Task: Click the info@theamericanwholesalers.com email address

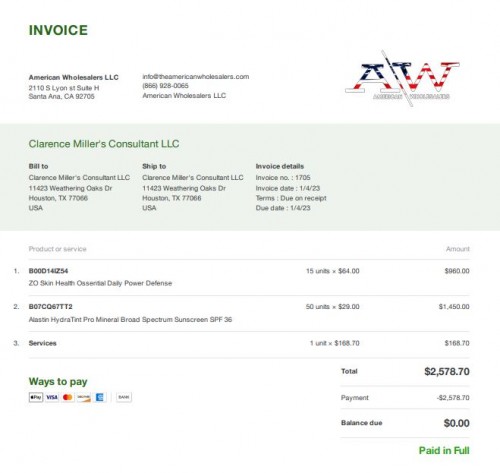Action: (x=196, y=76)
